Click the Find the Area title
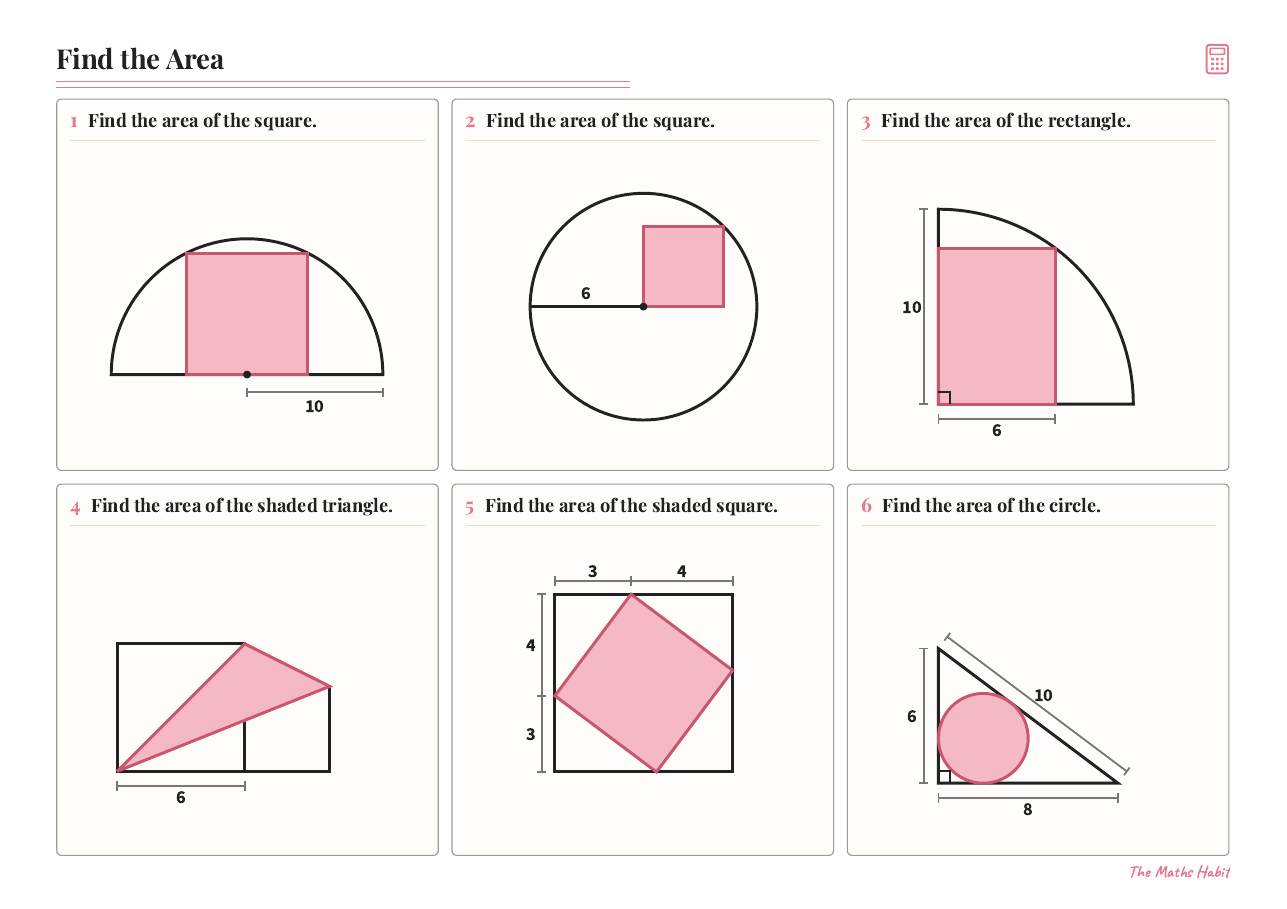The image size is (1287, 909). (140, 59)
